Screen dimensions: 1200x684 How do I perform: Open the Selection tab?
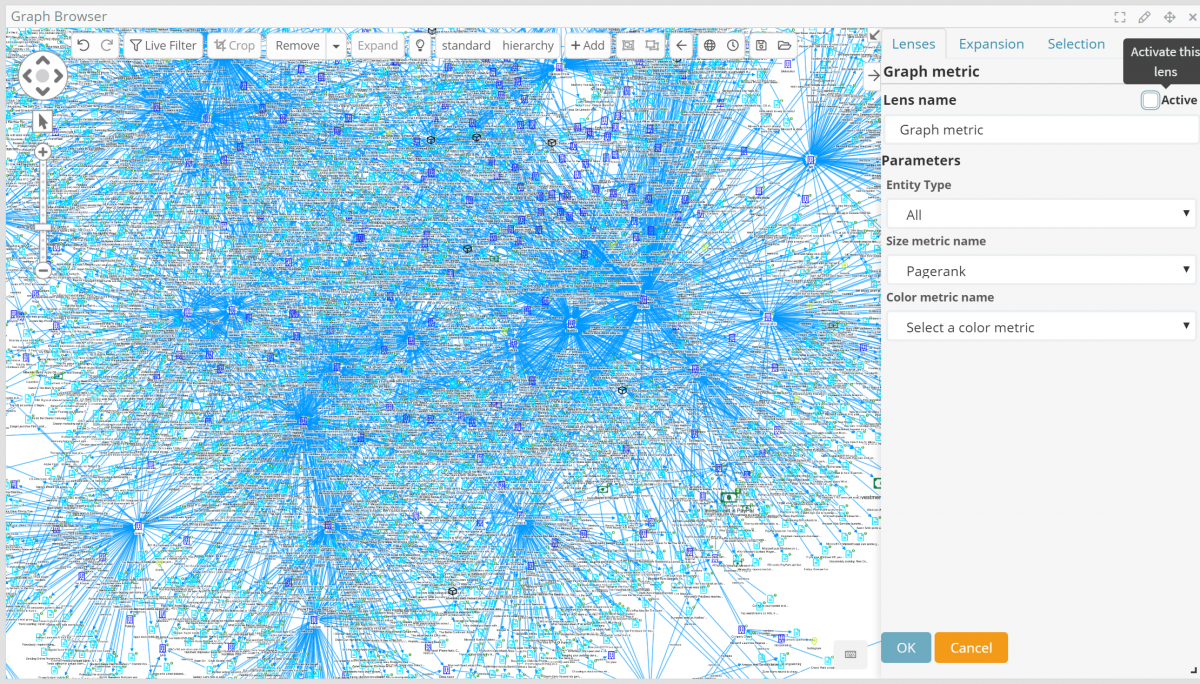point(1076,44)
